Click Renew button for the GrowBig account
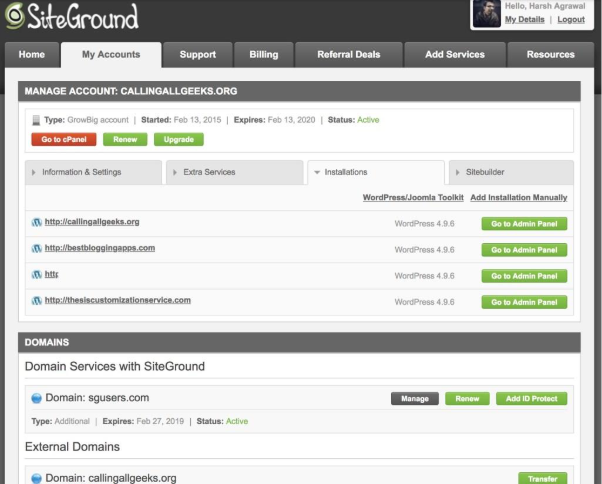This screenshot has height=484, width=602. click(125, 139)
